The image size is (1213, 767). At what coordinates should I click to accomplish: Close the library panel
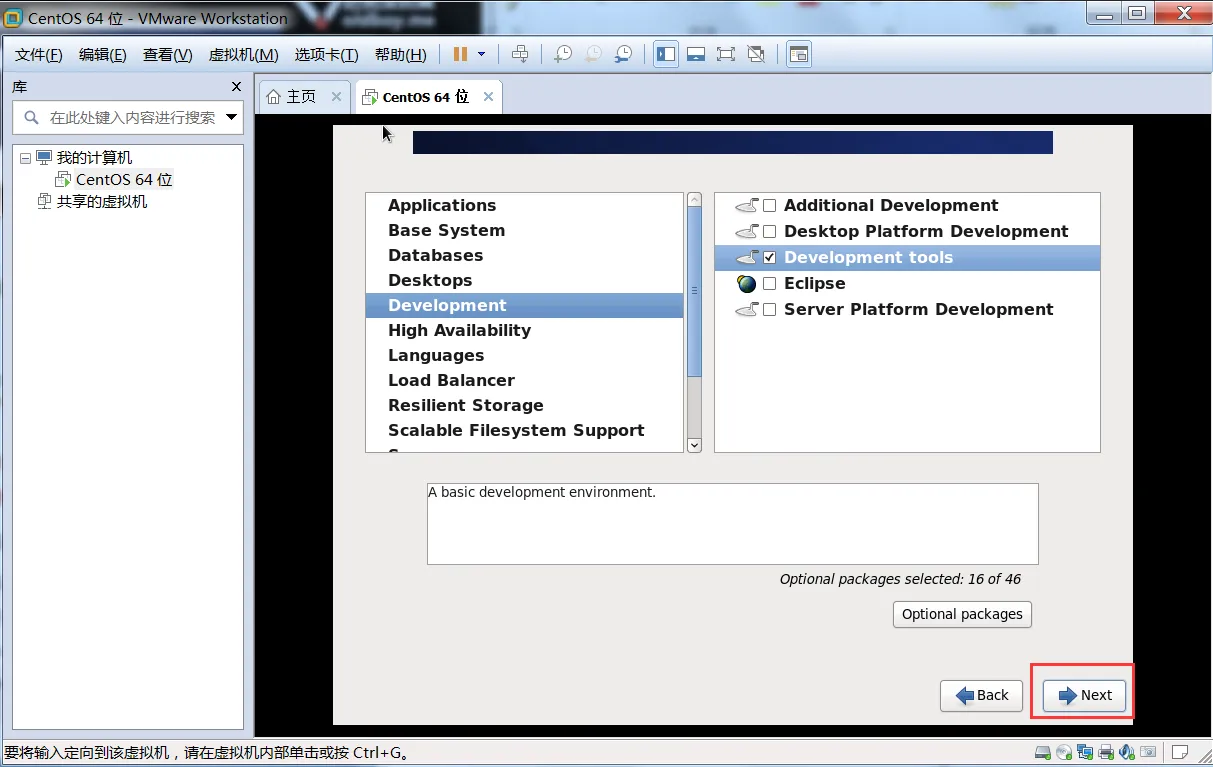[x=236, y=87]
